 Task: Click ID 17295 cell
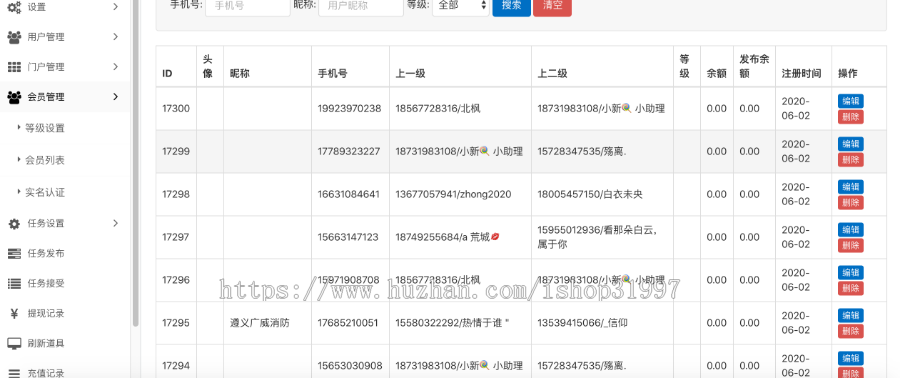click(x=176, y=323)
